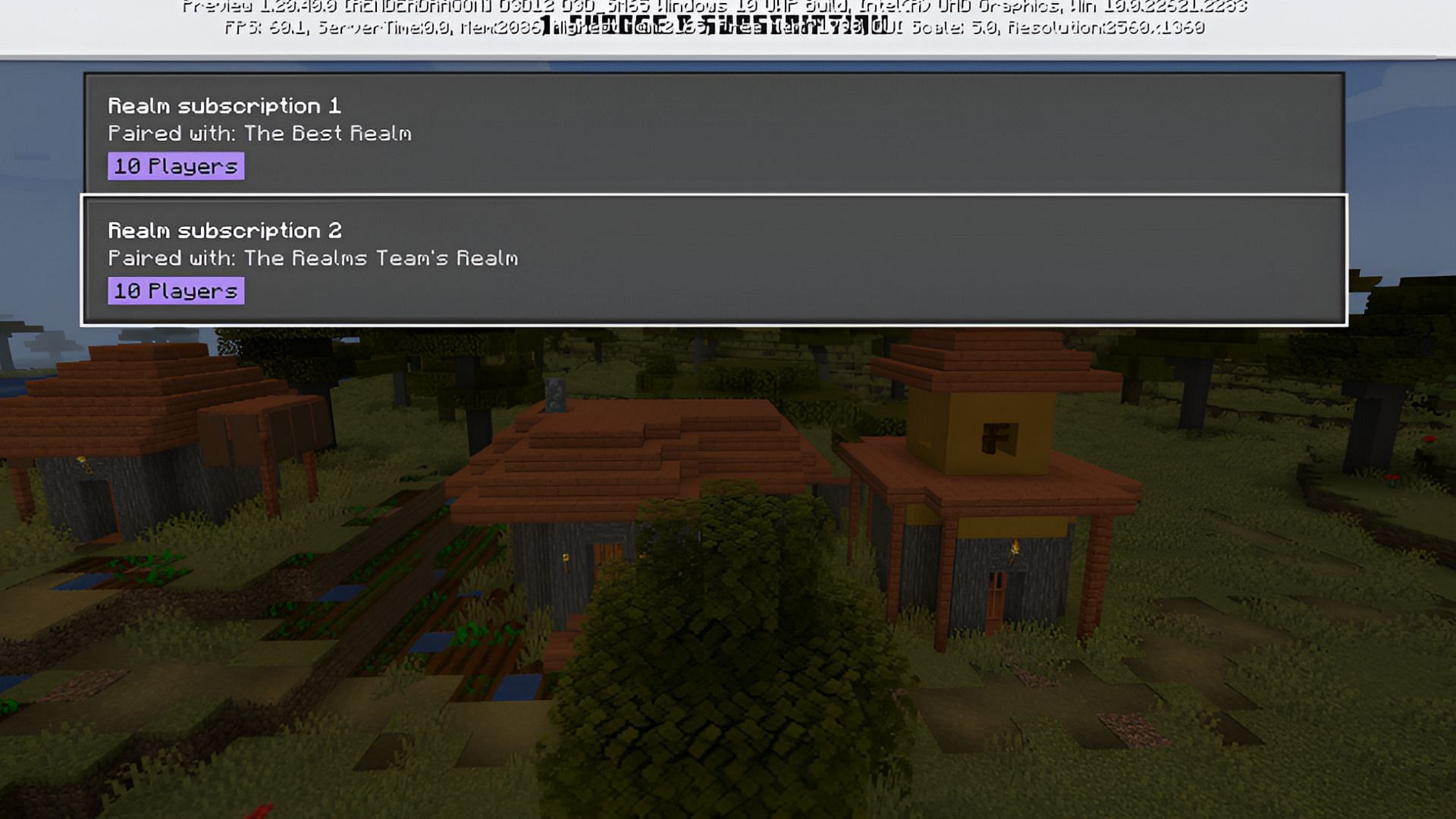Click the 10 Players button on subscription 1

point(176,165)
